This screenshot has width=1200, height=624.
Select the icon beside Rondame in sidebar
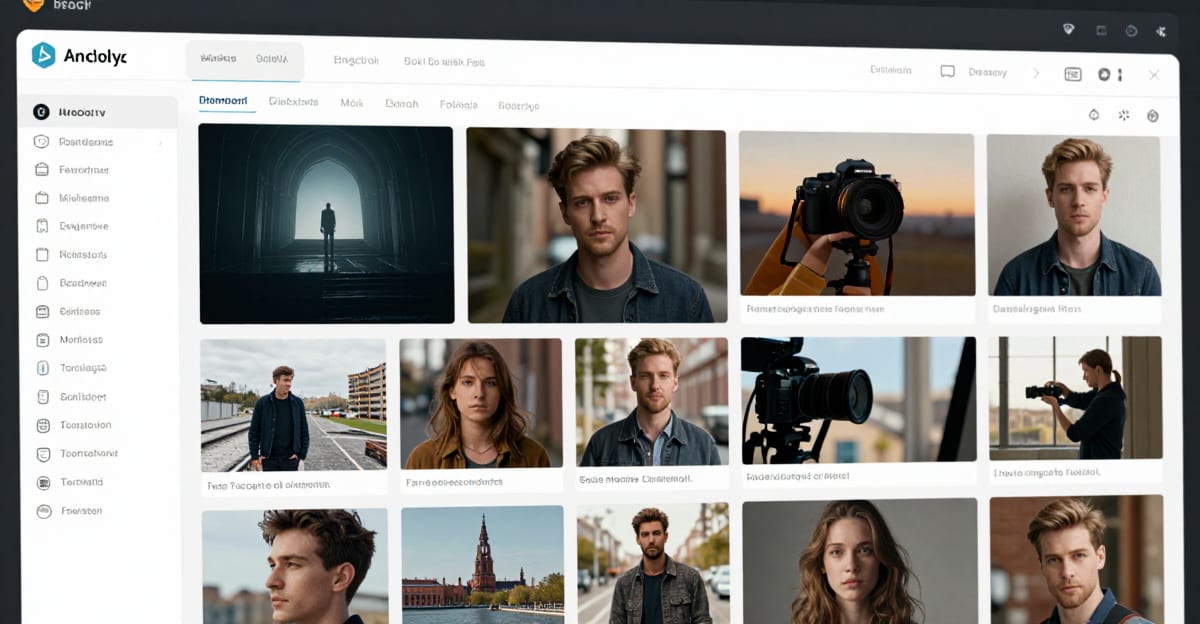click(41, 141)
